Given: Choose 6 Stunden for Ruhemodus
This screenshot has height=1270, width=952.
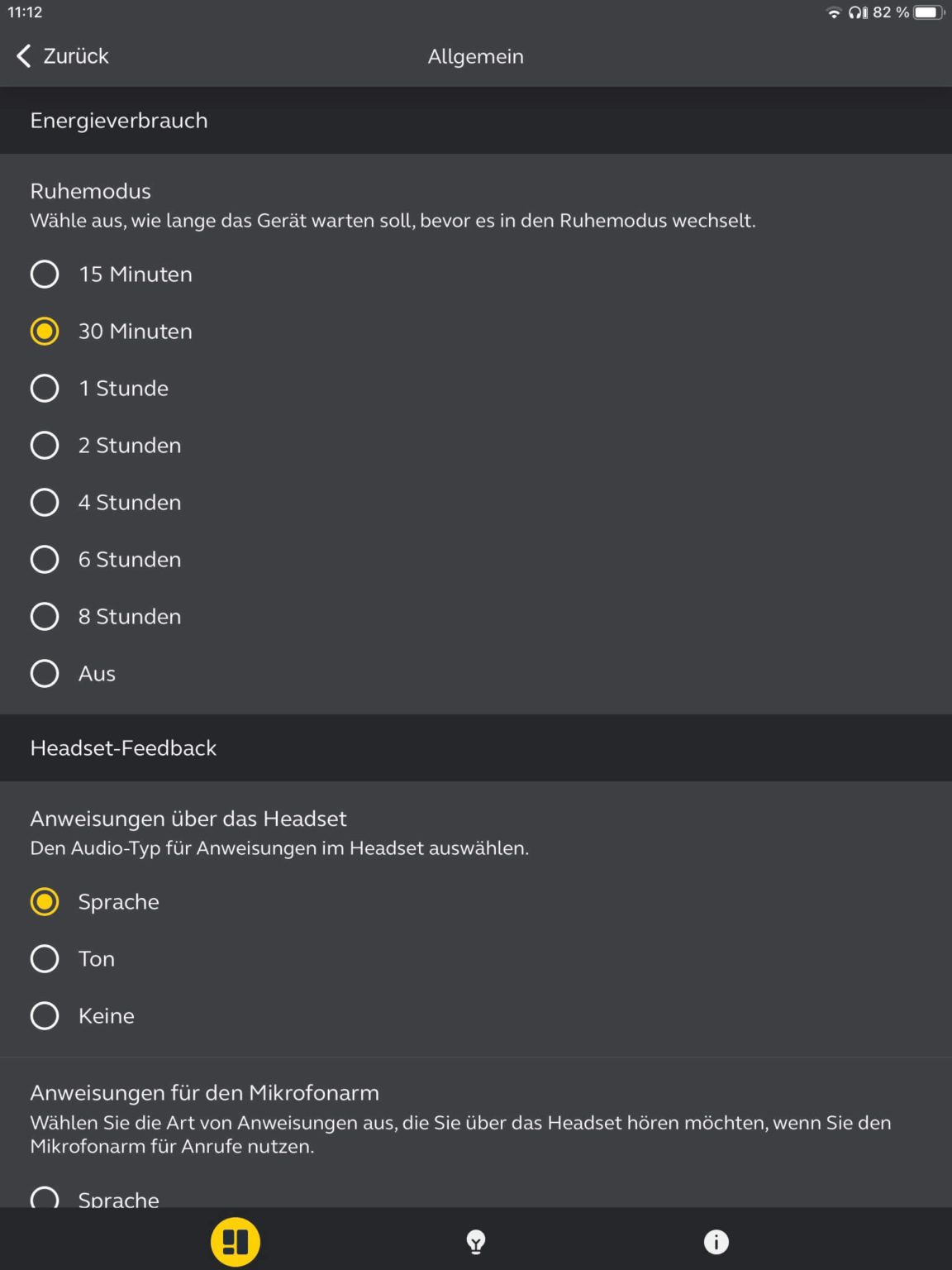Looking at the screenshot, I should click(45, 560).
